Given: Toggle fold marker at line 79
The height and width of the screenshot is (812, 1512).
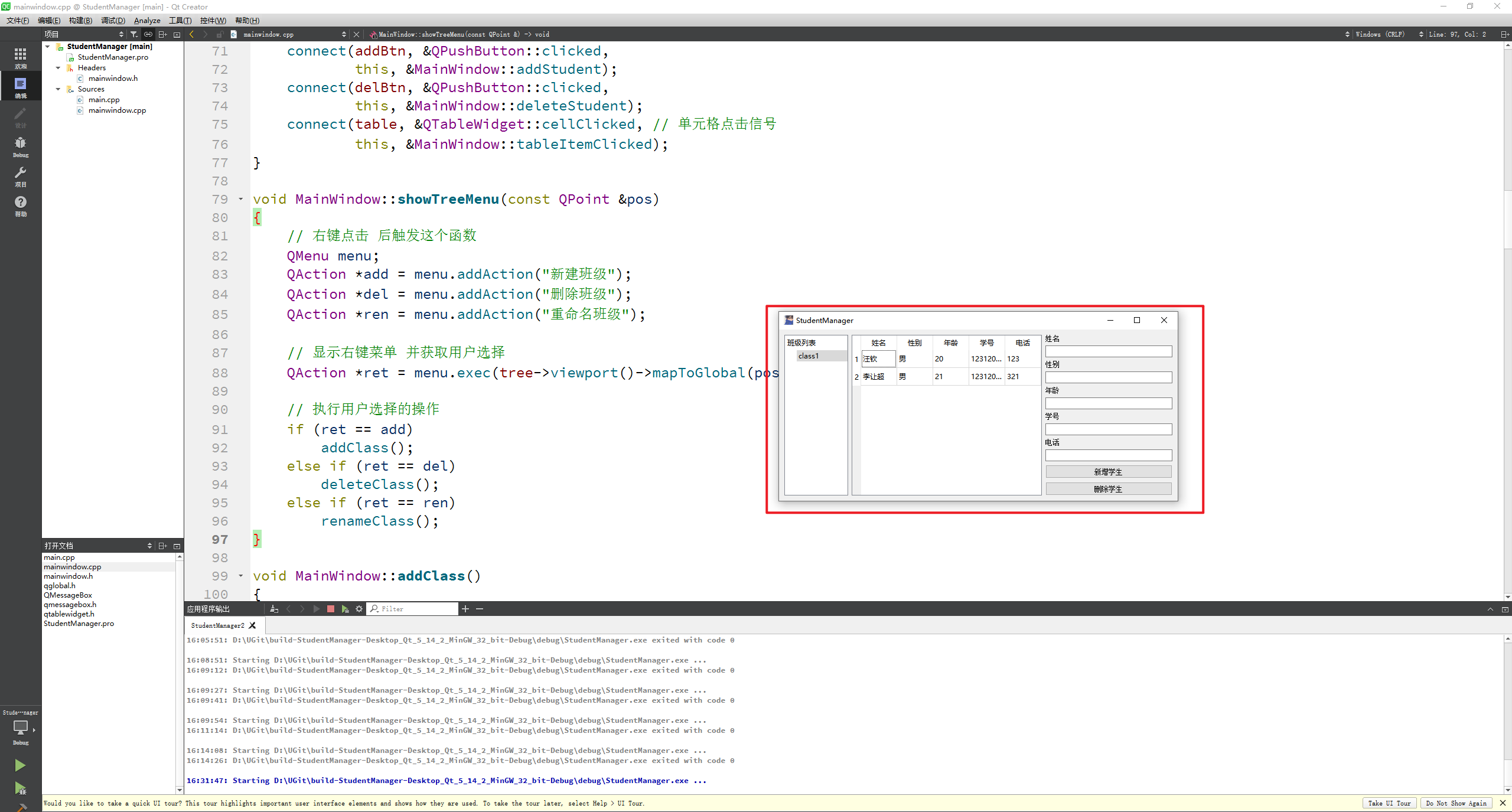Looking at the screenshot, I should [x=241, y=200].
